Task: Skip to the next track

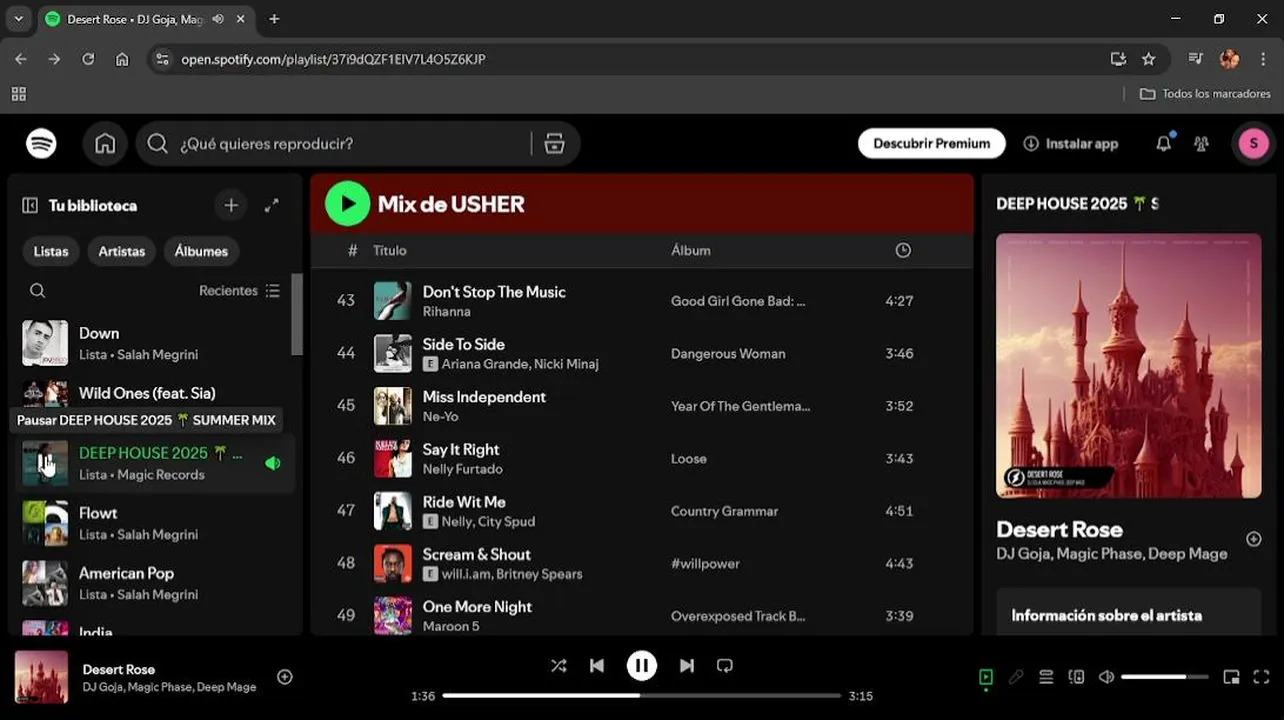Action: pyautogui.click(x=687, y=666)
